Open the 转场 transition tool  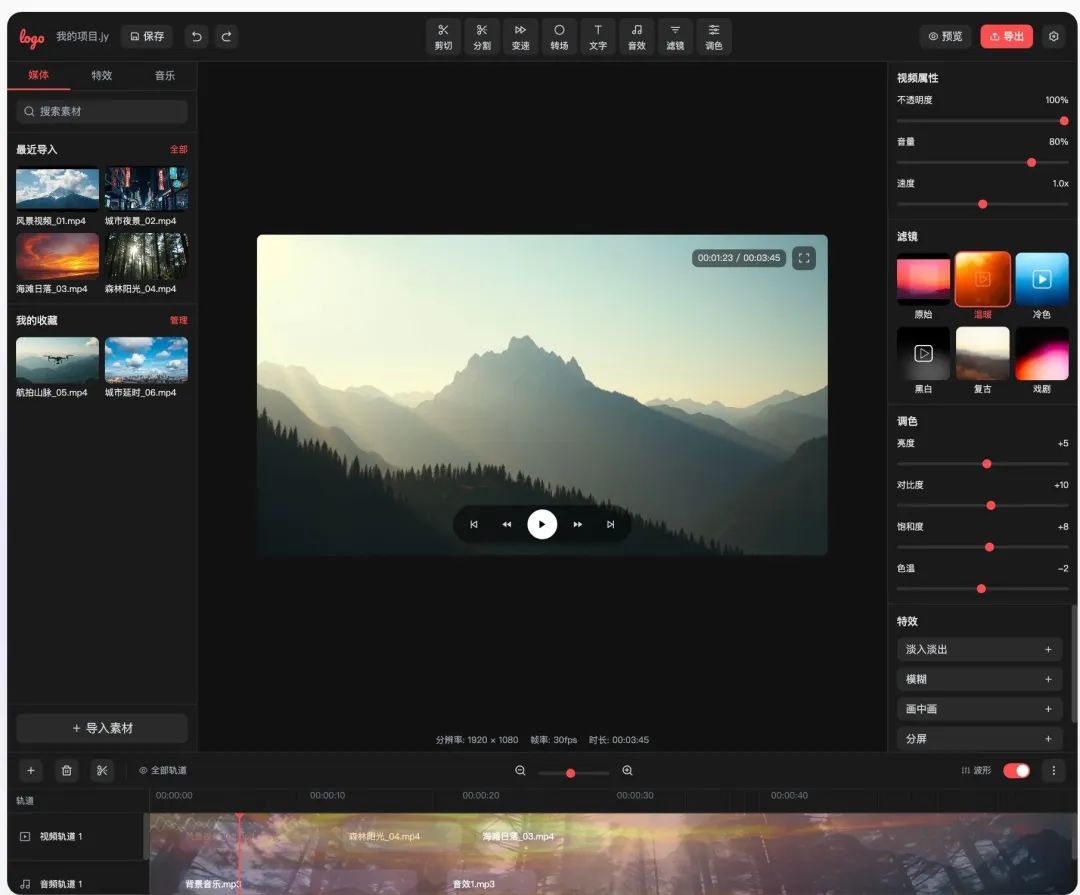[559, 37]
